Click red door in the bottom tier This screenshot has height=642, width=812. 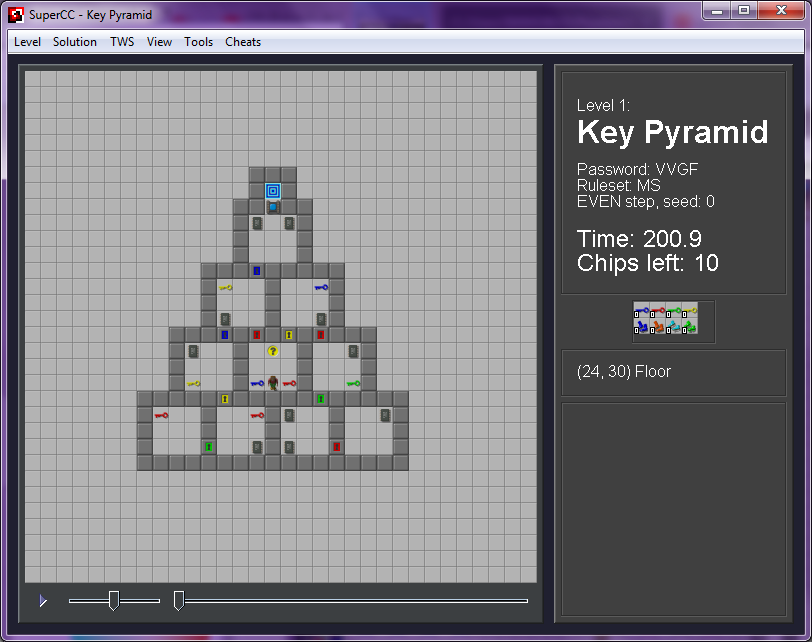click(x=337, y=447)
